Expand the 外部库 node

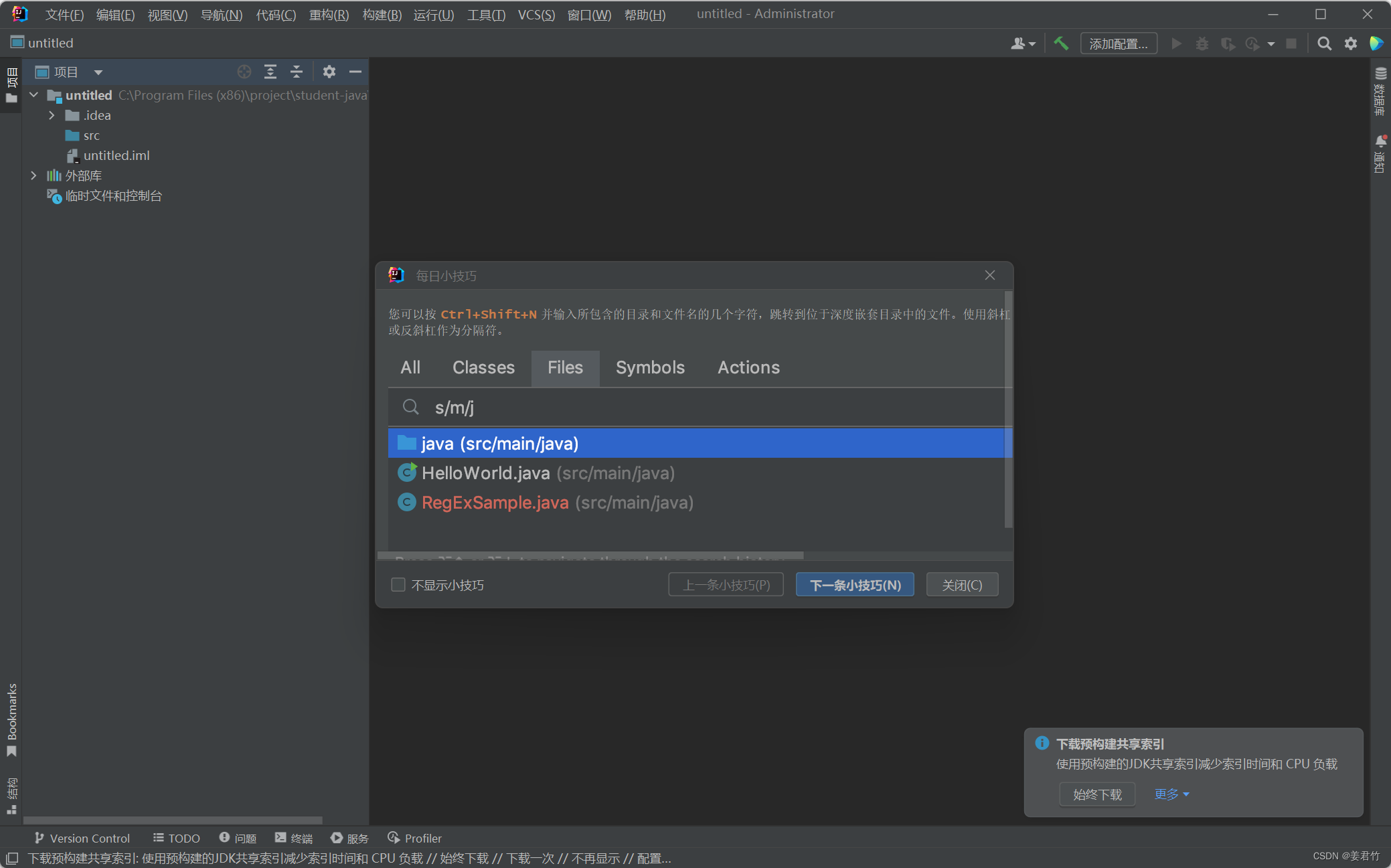[x=34, y=175]
